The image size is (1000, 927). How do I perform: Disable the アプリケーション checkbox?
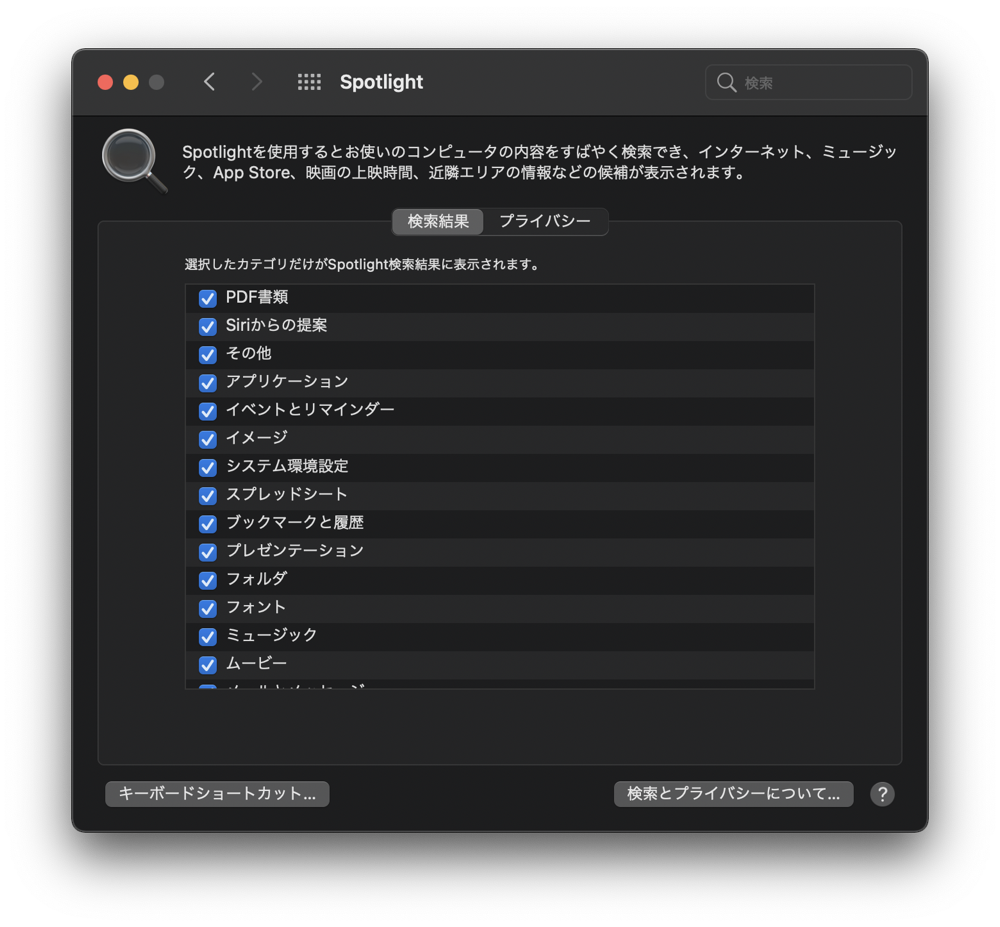pyautogui.click(x=208, y=383)
